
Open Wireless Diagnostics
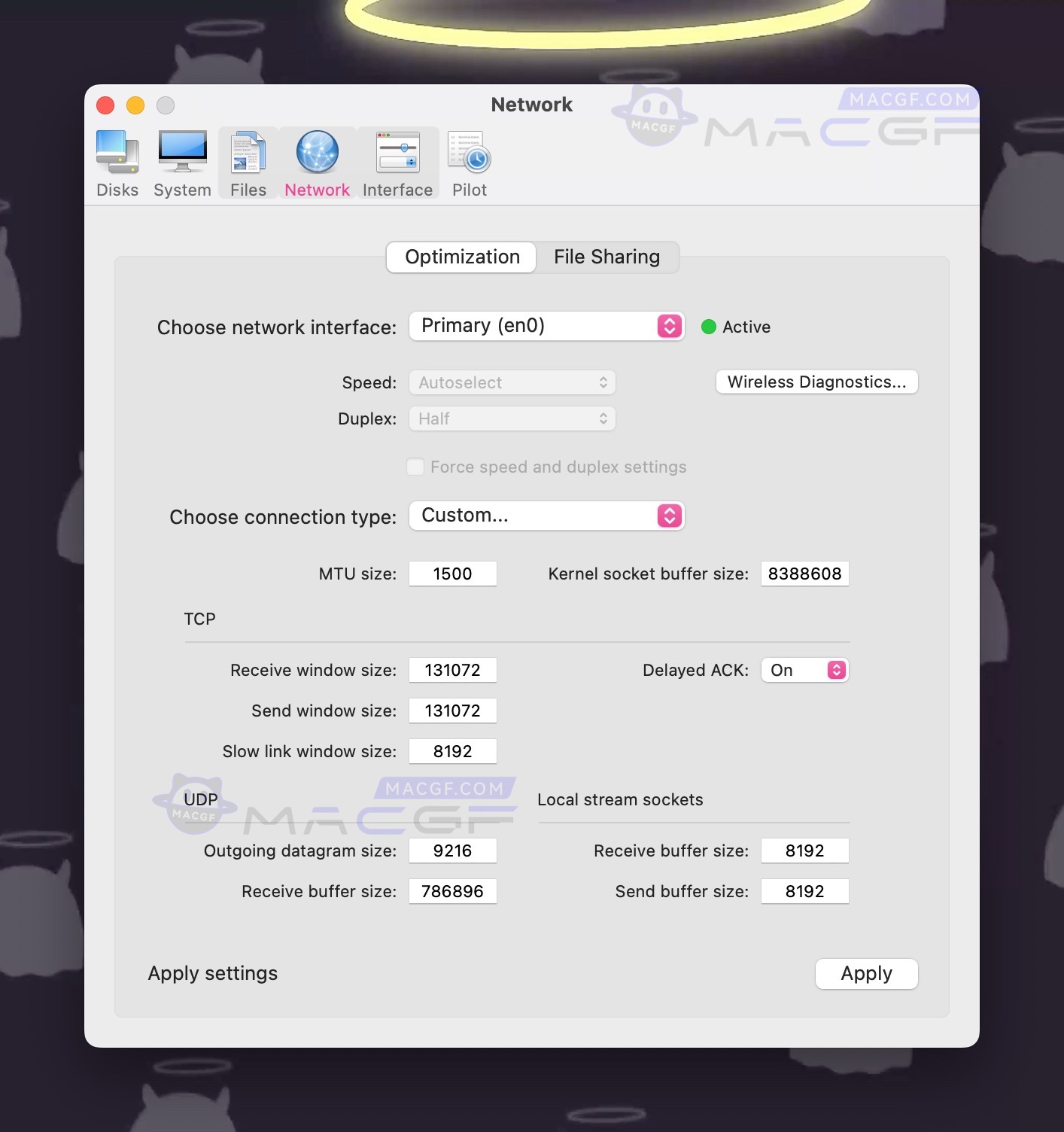pos(816,382)
